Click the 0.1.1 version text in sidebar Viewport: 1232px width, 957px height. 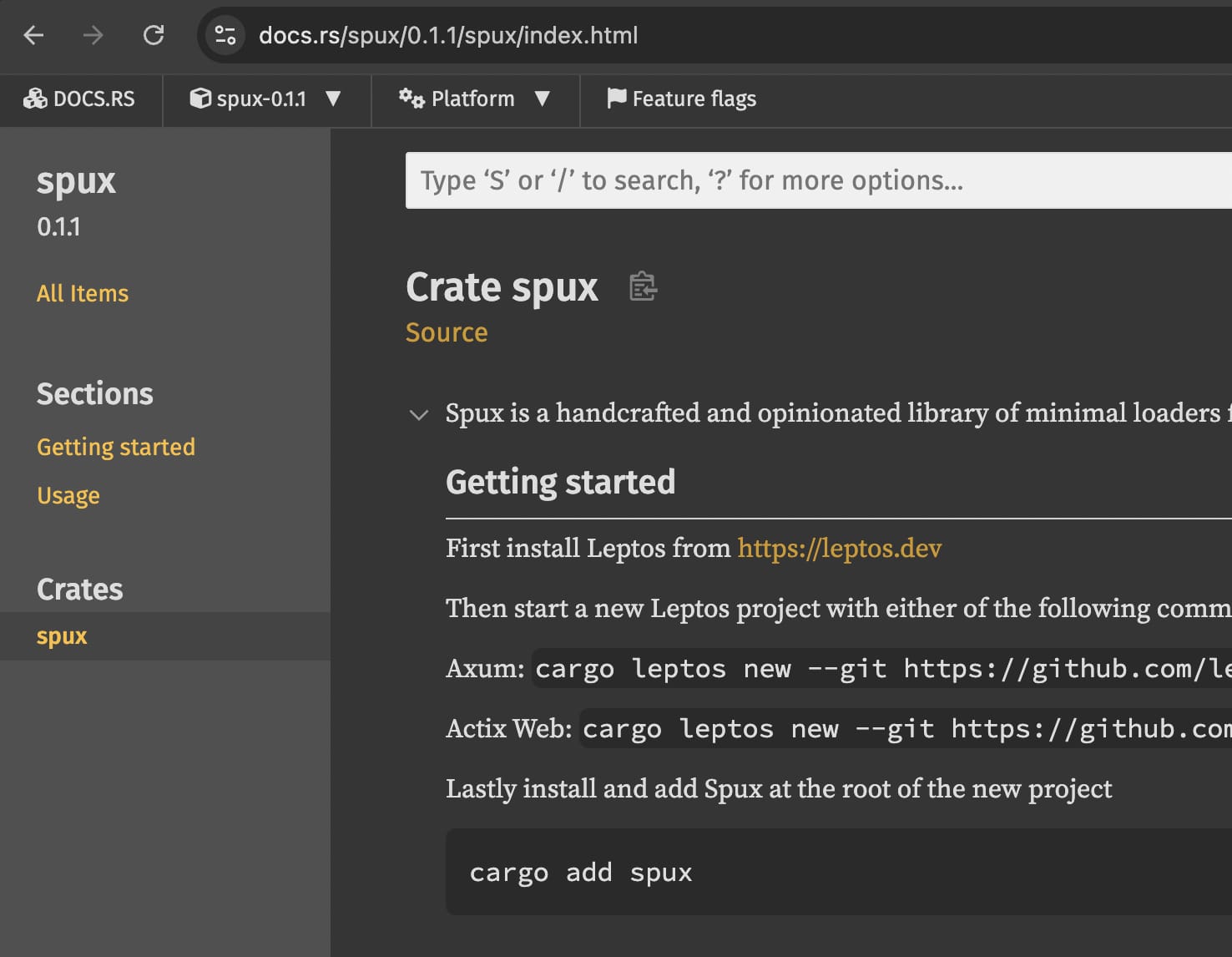point(58,226)
